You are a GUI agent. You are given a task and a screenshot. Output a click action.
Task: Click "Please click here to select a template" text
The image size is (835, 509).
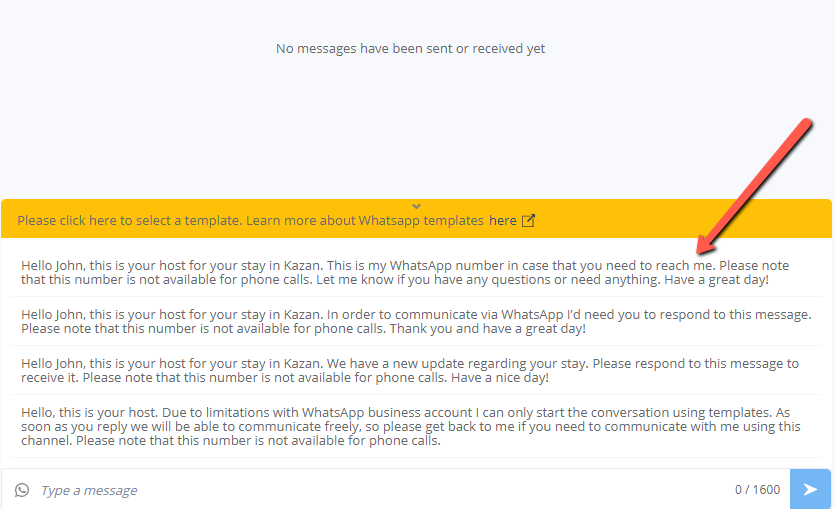pyautogui.click(x=129, y=220)
